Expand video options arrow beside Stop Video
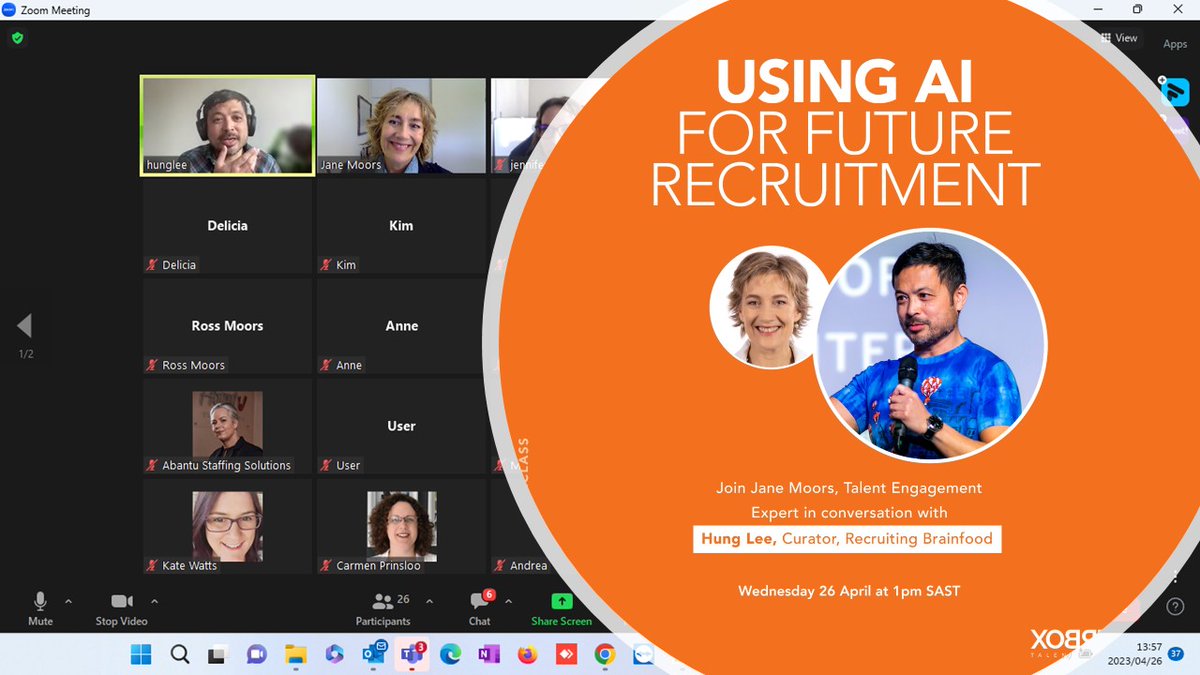Image resolution: width=1200 pixels, height=675 pixels. 154,602
